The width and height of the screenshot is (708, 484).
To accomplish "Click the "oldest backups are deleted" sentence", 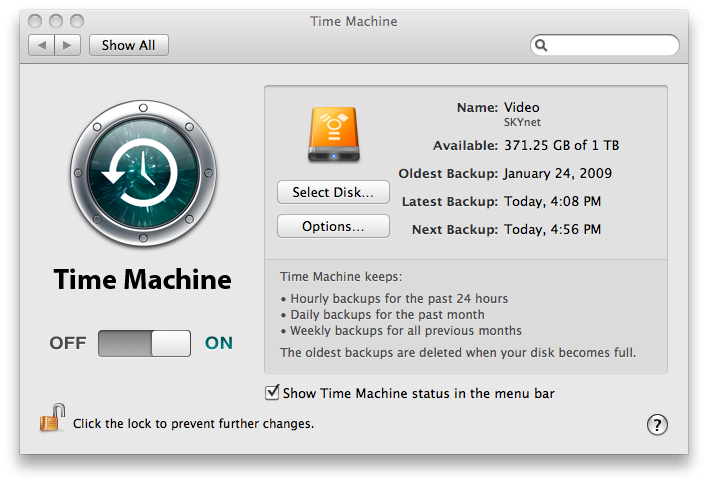I will point(458,353).
